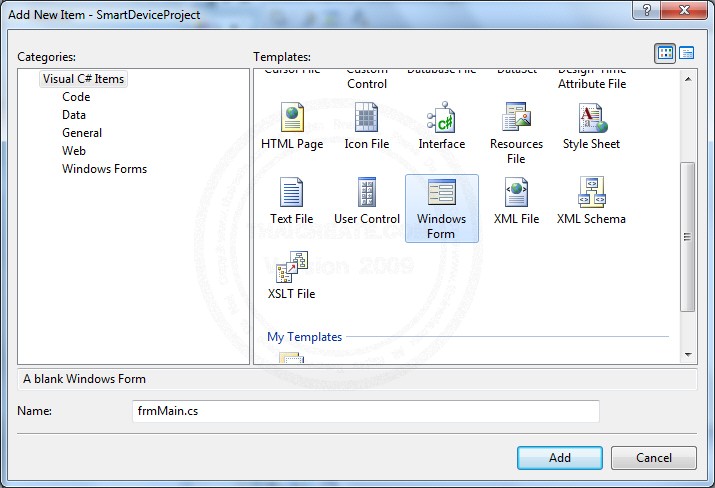Click the Add button

(560, 457)
